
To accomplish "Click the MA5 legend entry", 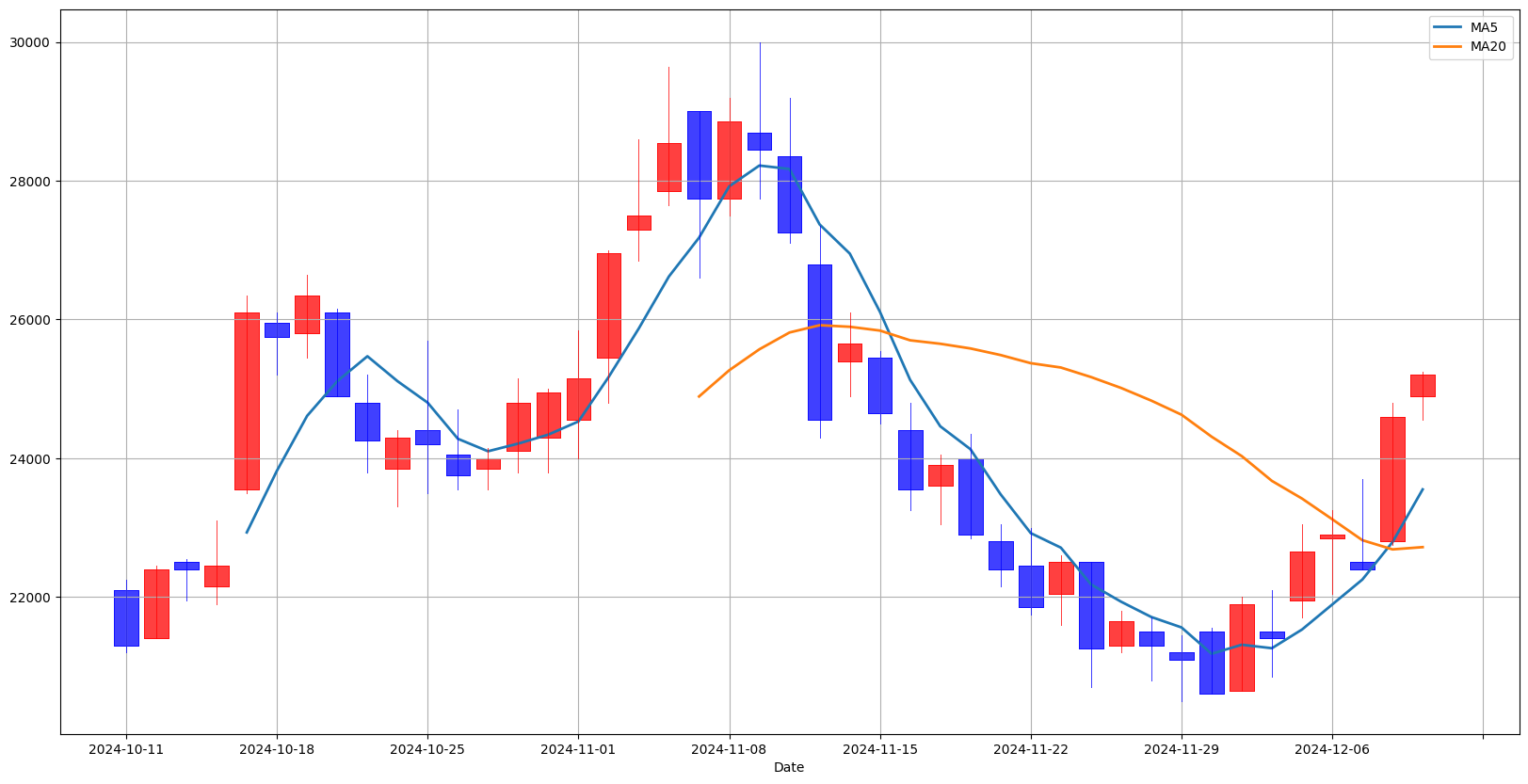I will click(1472, 27).
